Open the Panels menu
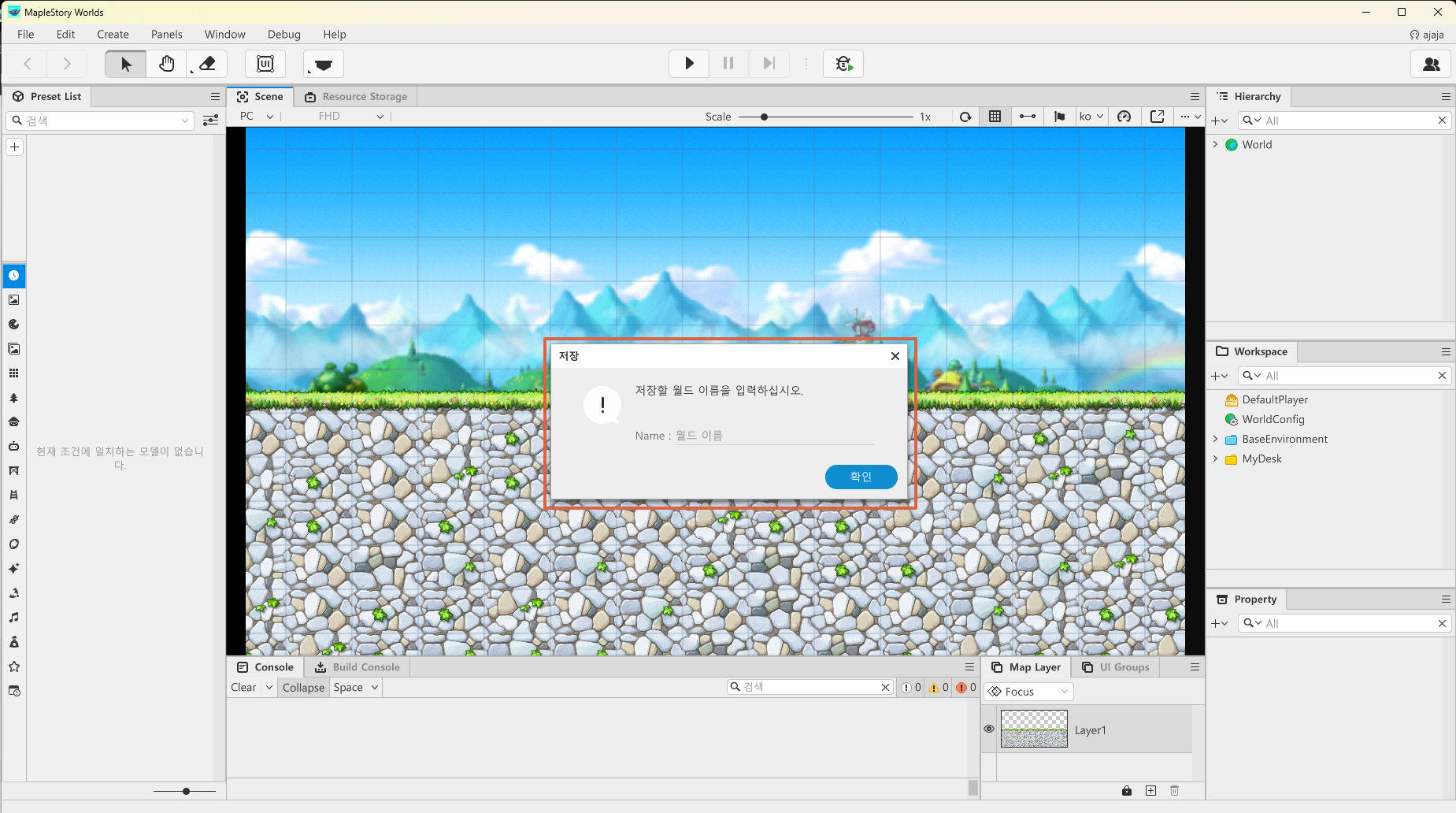 coord(167,34)
